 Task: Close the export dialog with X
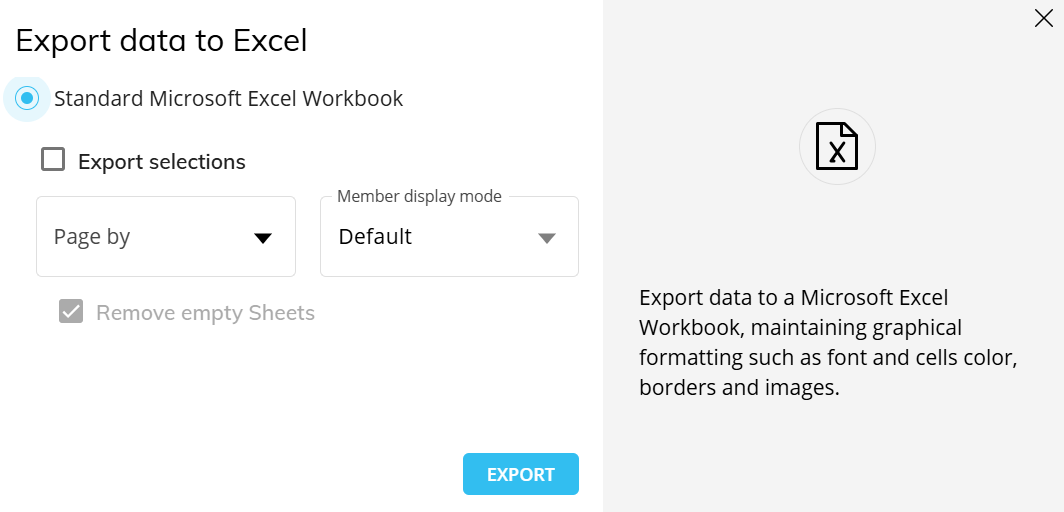point(1044,18)
